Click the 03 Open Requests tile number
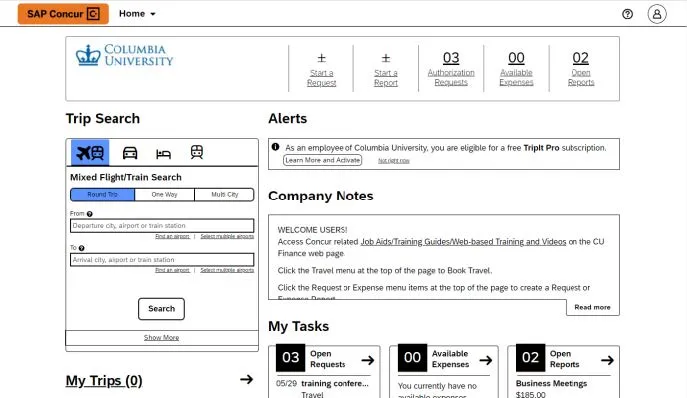The height and width of the screenshot is (398, 687). pyautogui.click(x=290, y=358)
